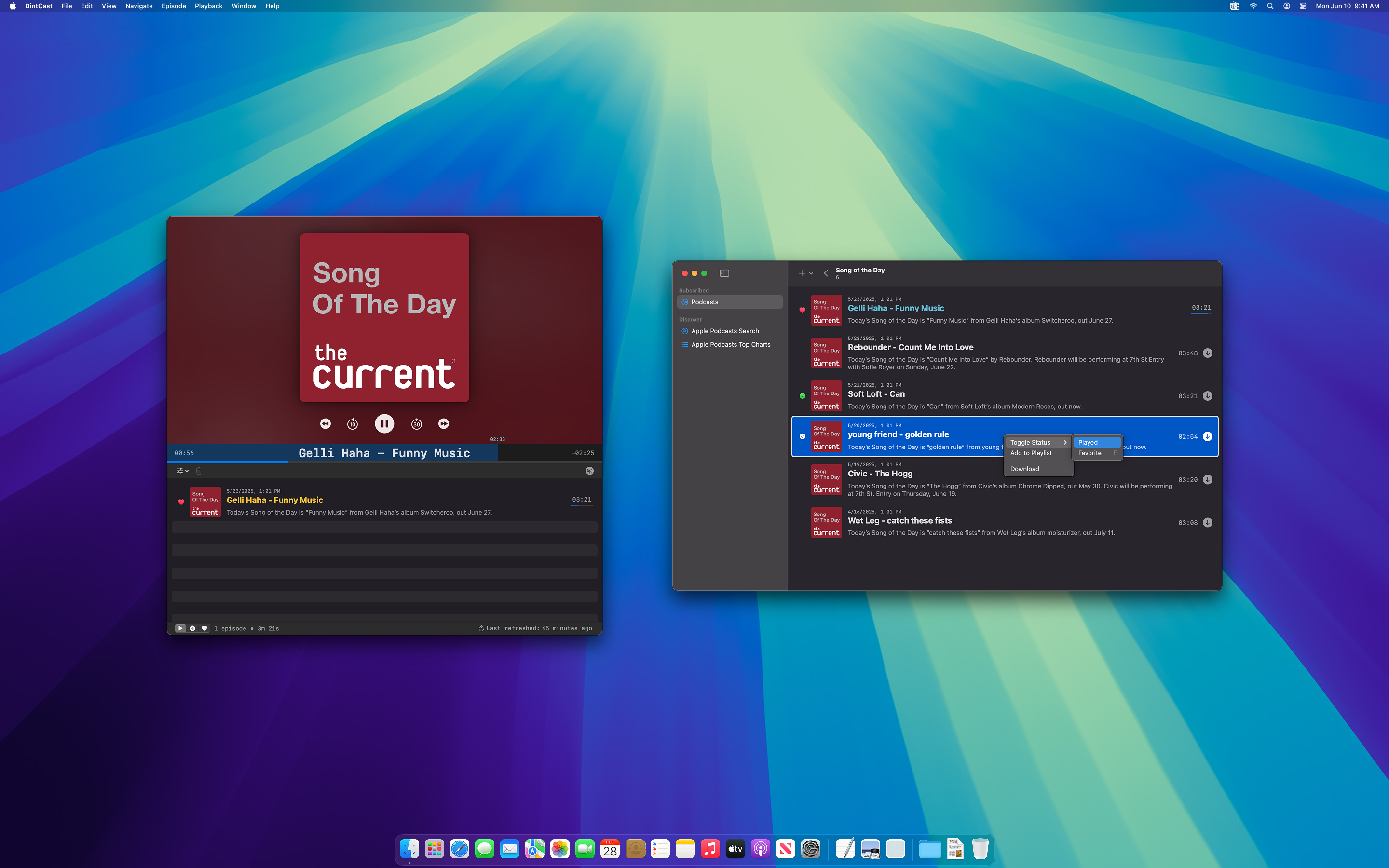Refresh feeds via Last refreshed icon

click(481, 628)
